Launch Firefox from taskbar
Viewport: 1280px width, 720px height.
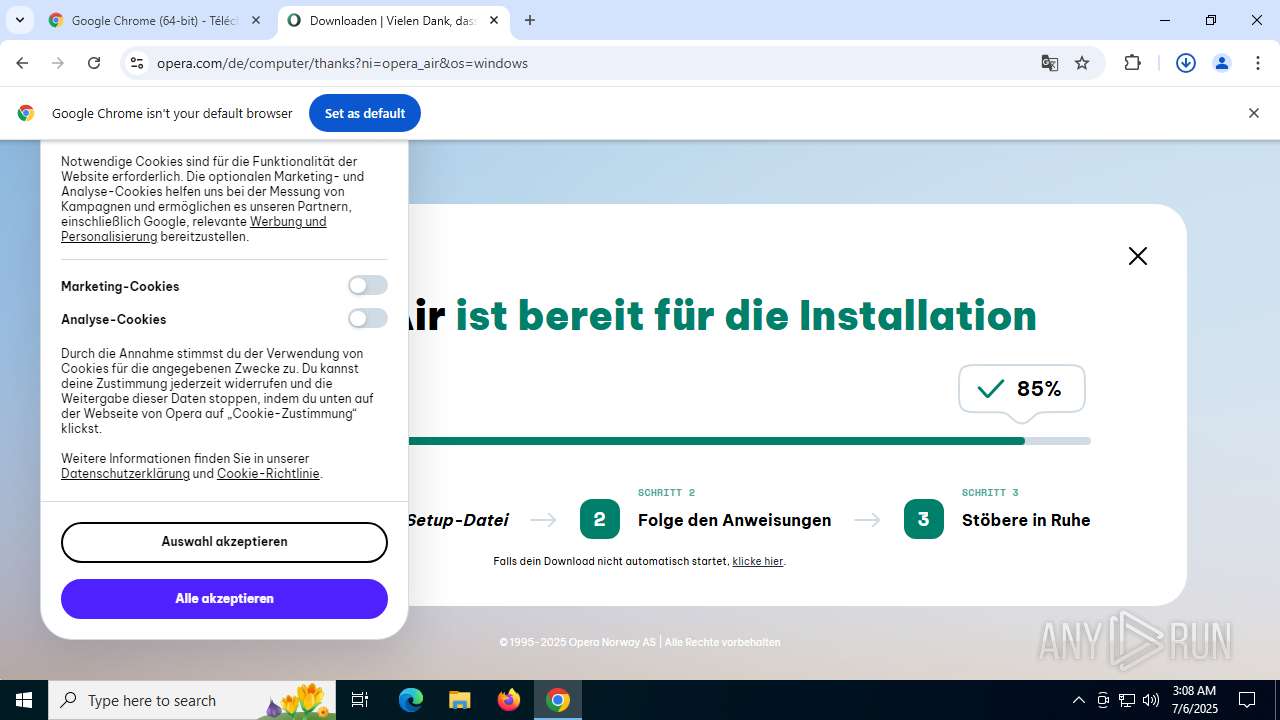point(509,700)
